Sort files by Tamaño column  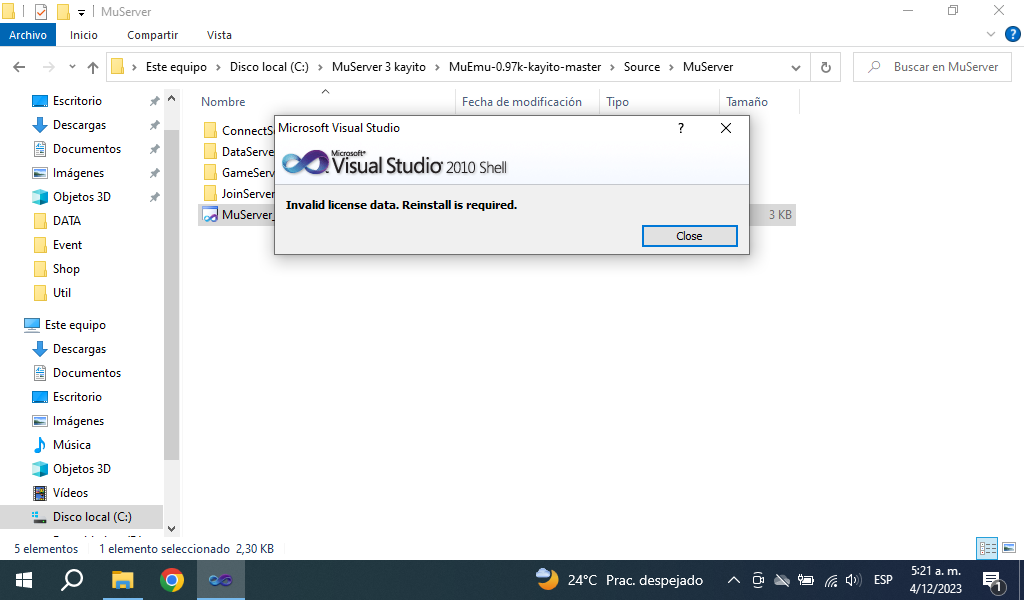746,101
